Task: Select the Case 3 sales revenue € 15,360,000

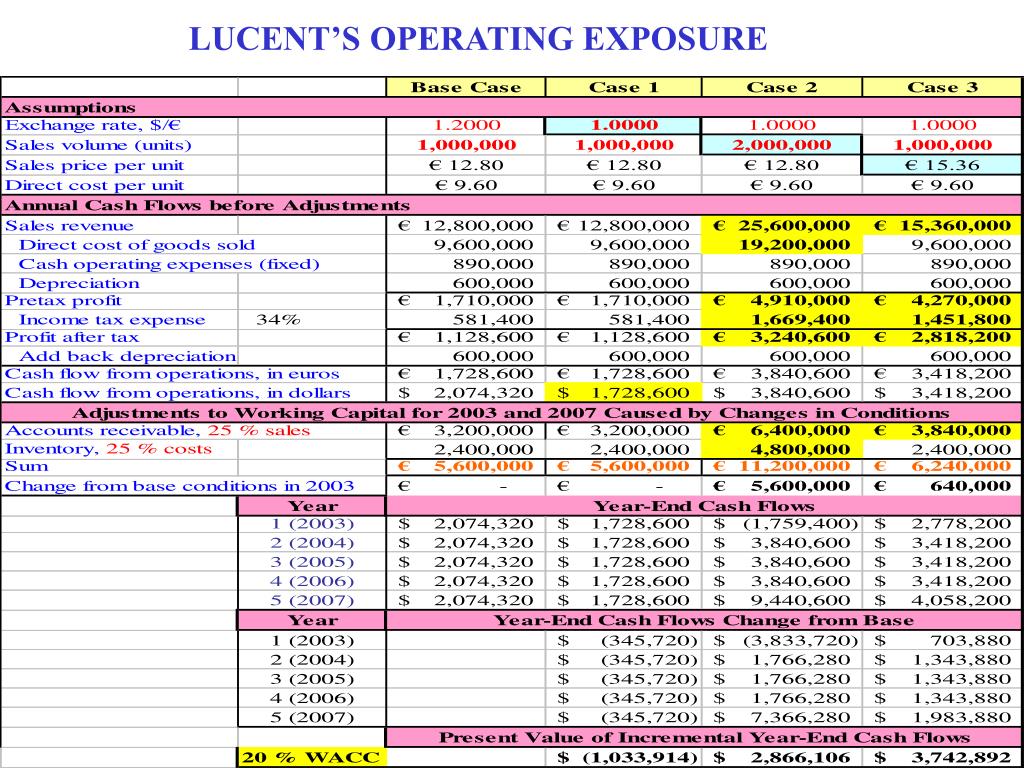Action: pyautogui.click(x=942, y=226)
